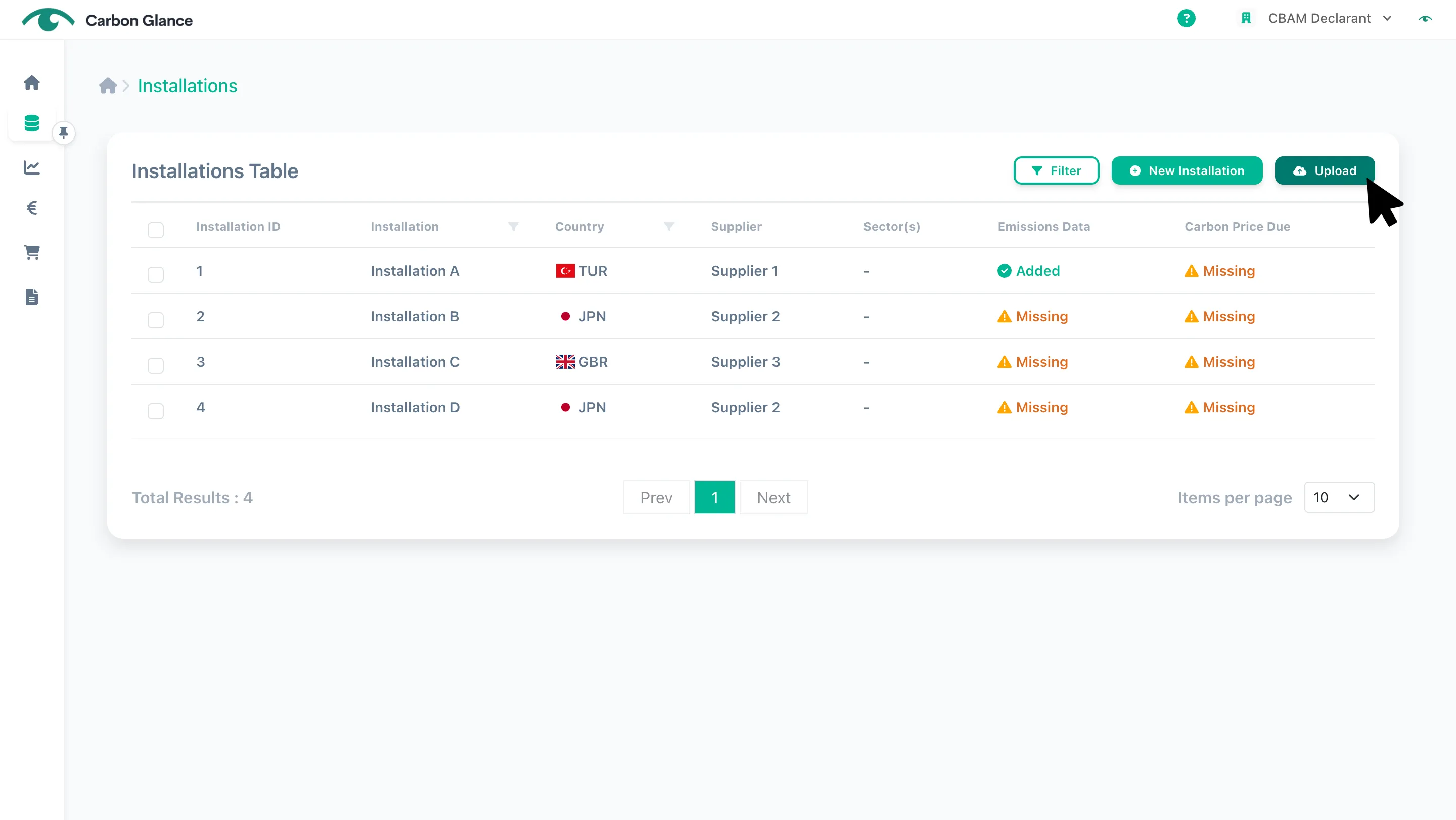Check the box for Installation C
Screen dimensions: 1456x820
click(x=155, y=365)
